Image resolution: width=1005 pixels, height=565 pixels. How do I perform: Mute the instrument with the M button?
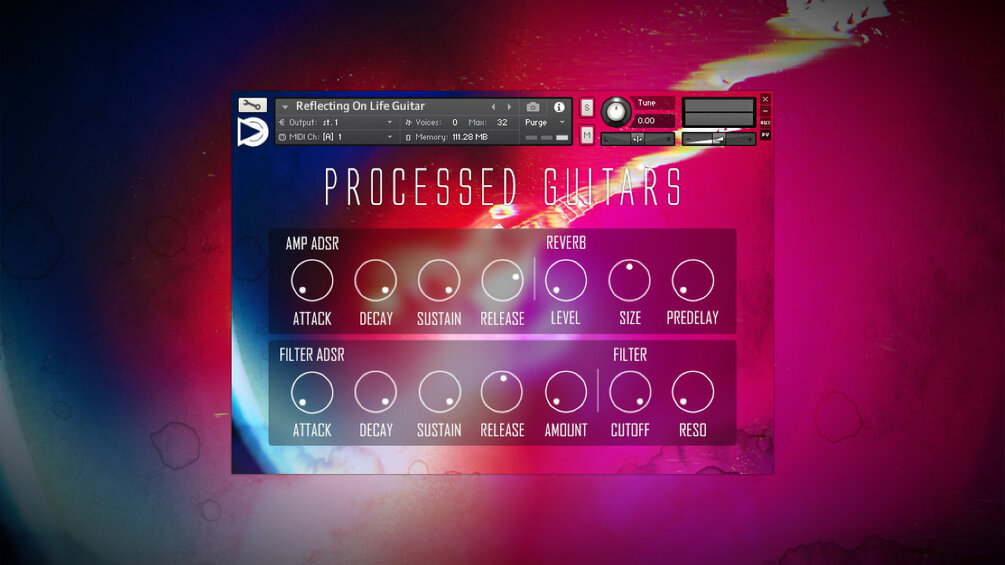coord(586,135)
